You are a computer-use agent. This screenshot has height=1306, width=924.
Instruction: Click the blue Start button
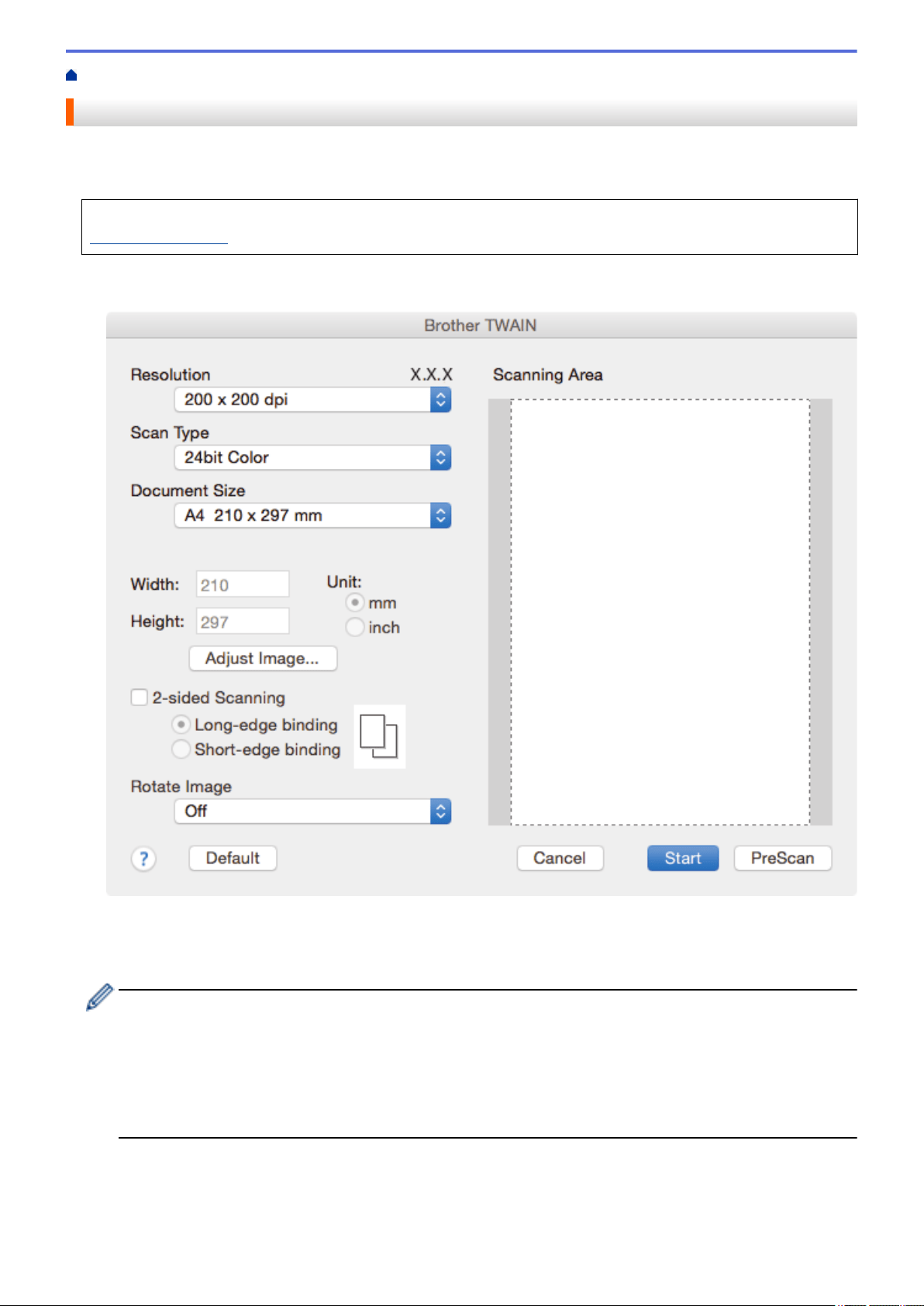[x=683, y=858]
